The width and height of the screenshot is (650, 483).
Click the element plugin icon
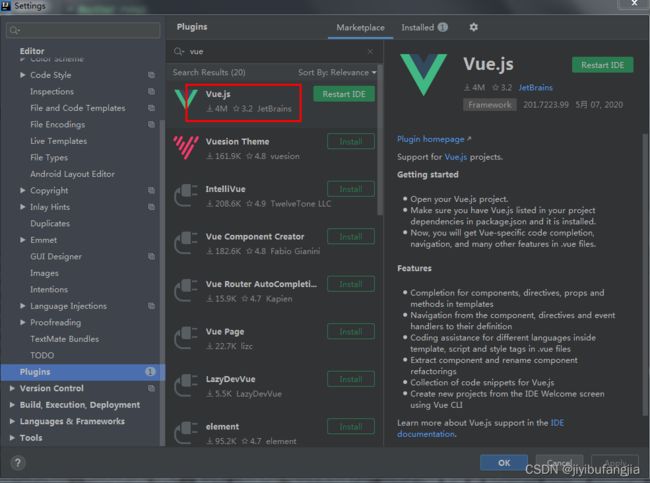(x=186, y=433)
